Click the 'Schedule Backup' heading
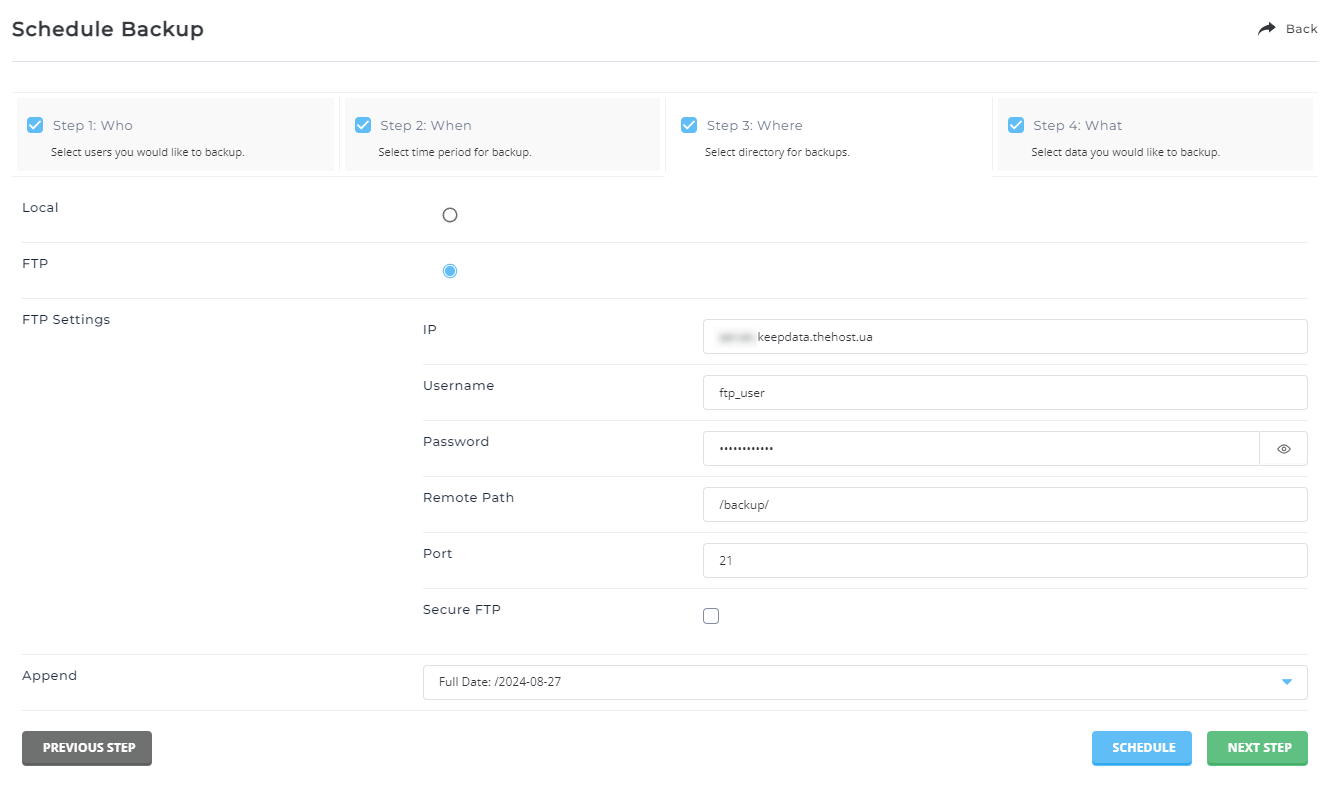This screenshot has width=1336, height=785. coord(108,29)
